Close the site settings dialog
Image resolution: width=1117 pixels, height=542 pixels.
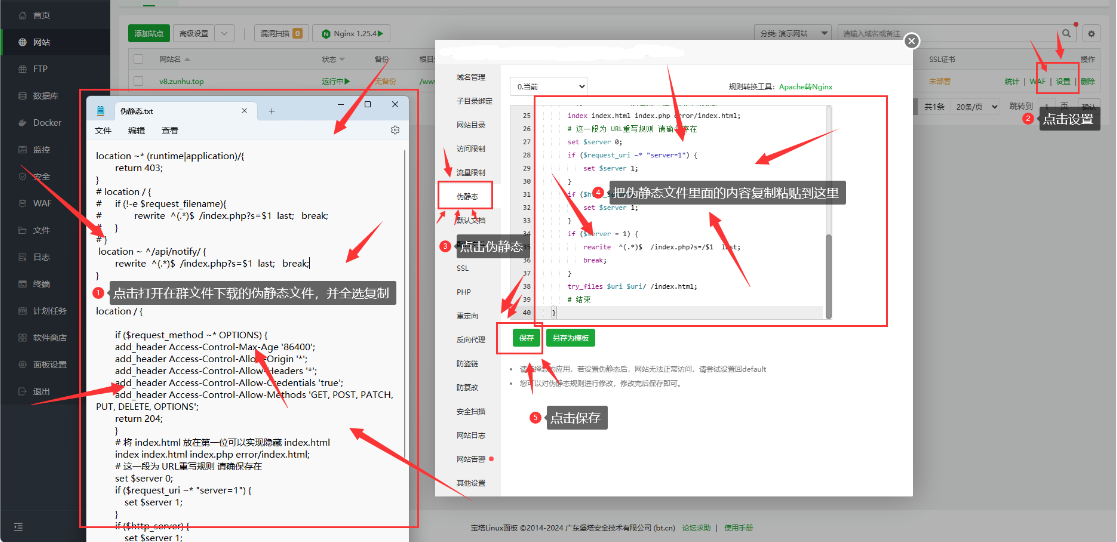(x=910, y=41)
